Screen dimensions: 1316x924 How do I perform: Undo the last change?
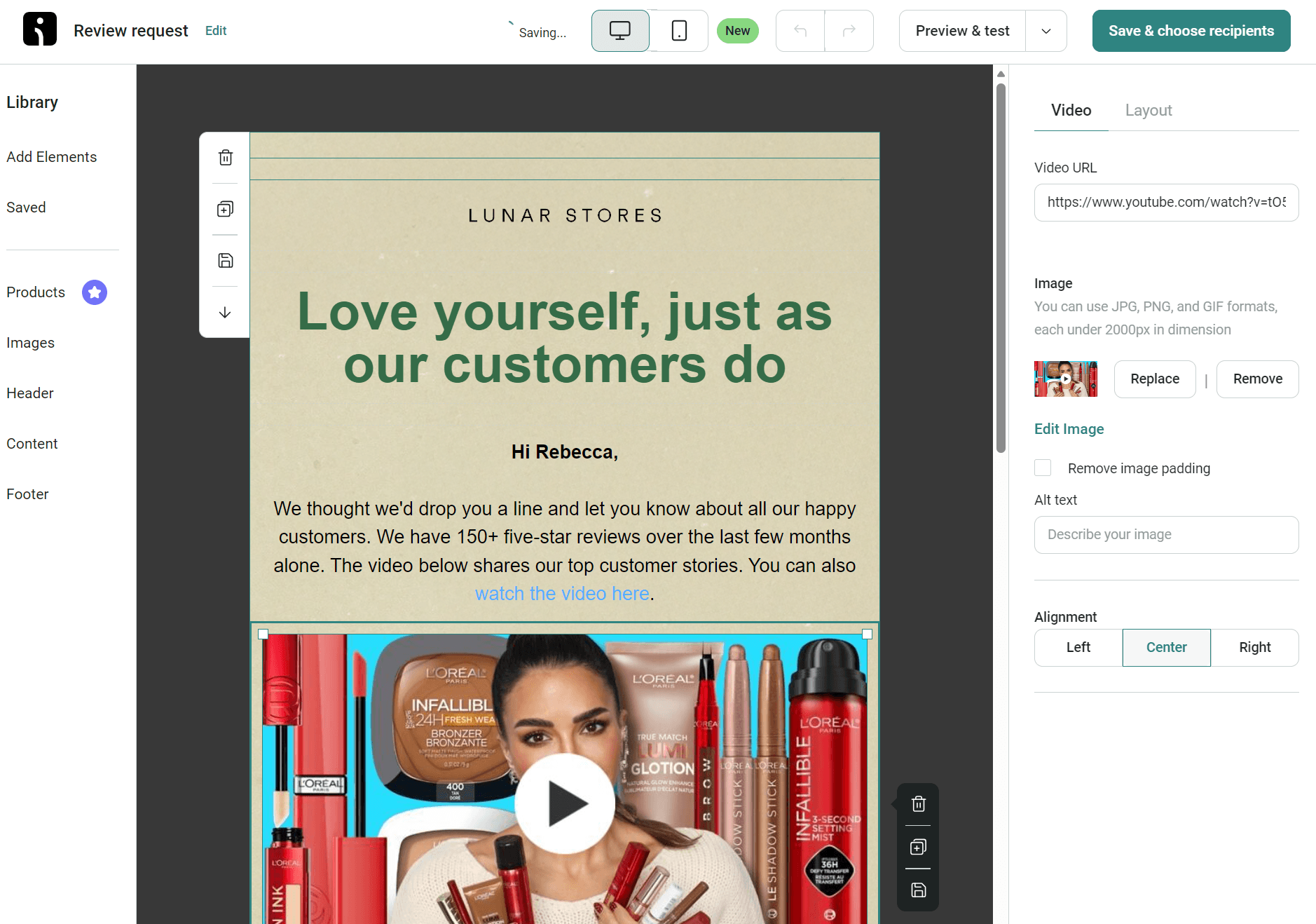(x=800, y=31)
